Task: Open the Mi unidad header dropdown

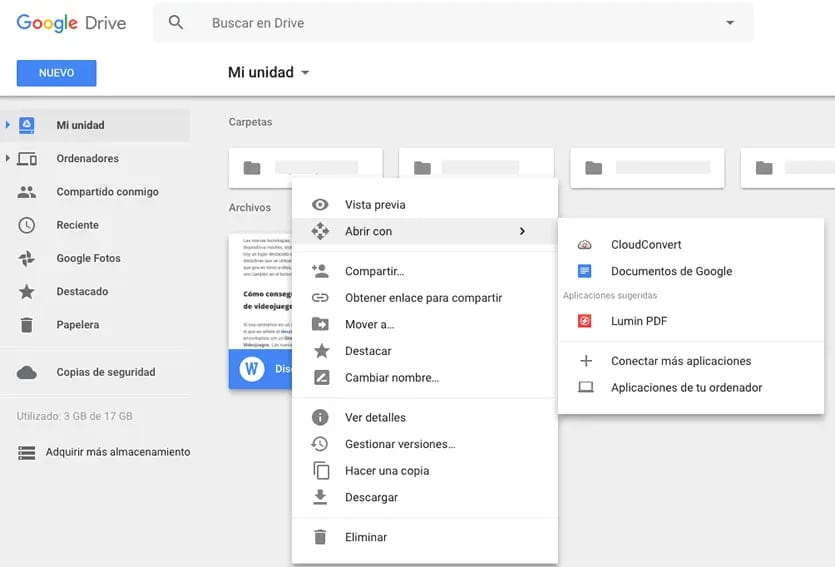Action: click(305, 72)
